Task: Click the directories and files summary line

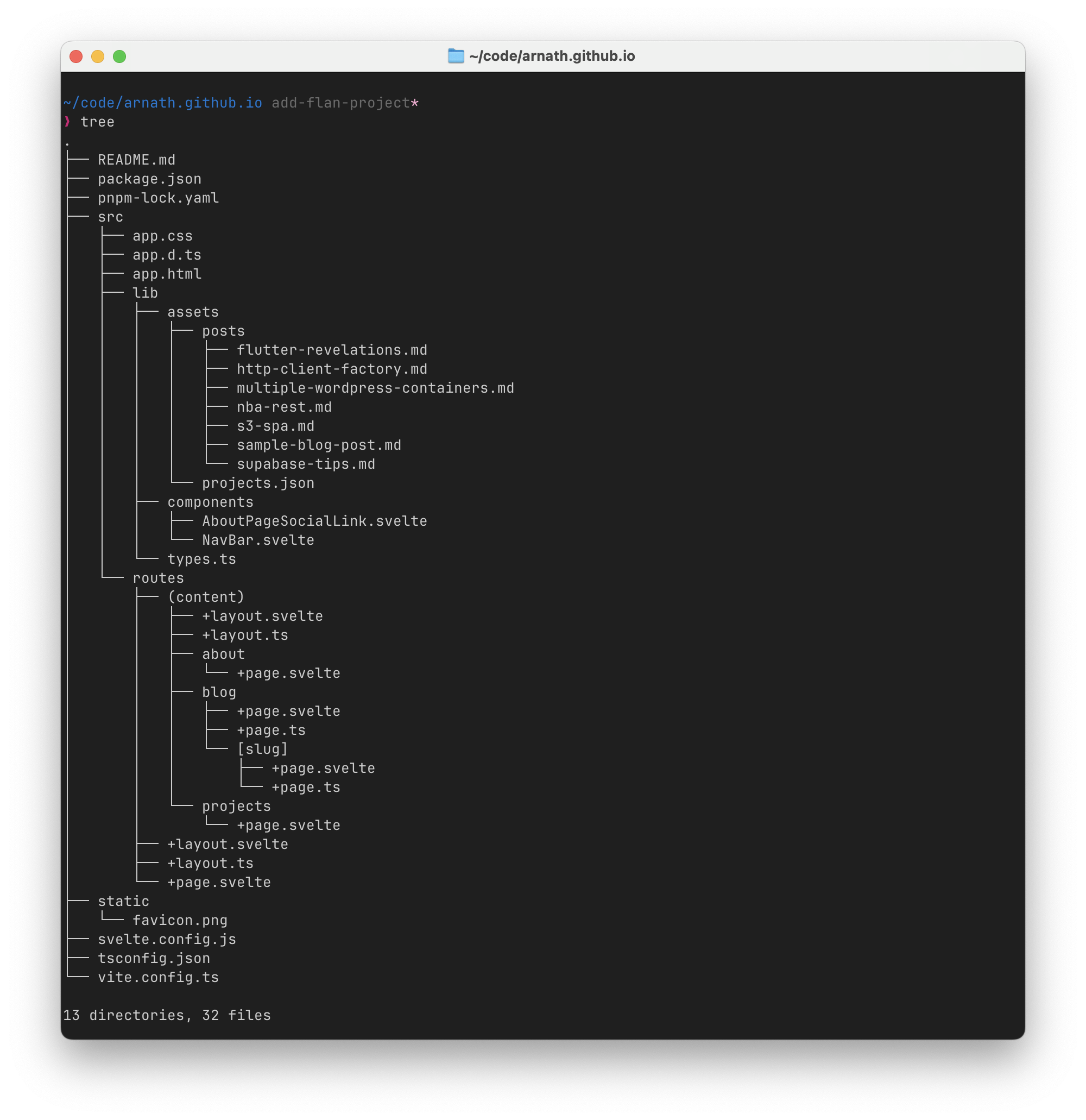Action: pyautogui.click(x=167, y=1015)
